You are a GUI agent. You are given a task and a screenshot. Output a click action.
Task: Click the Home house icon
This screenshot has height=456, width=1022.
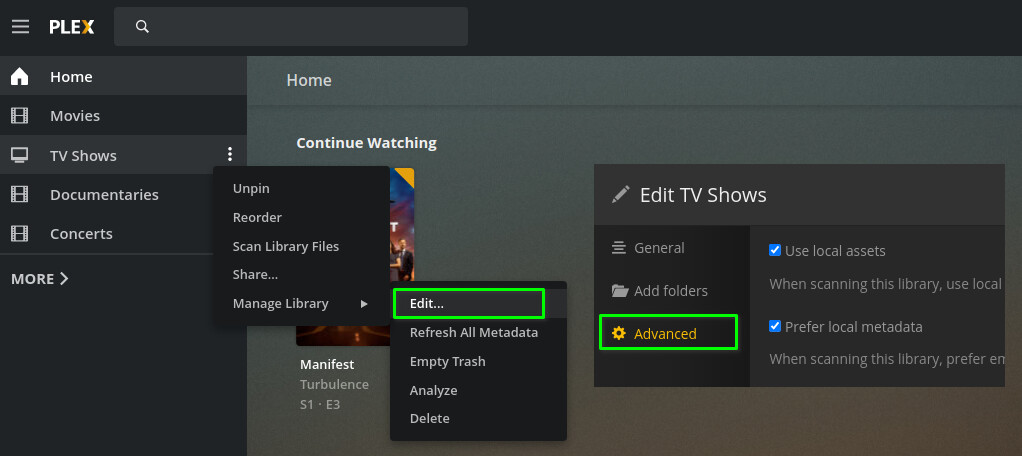click(19, 77)
